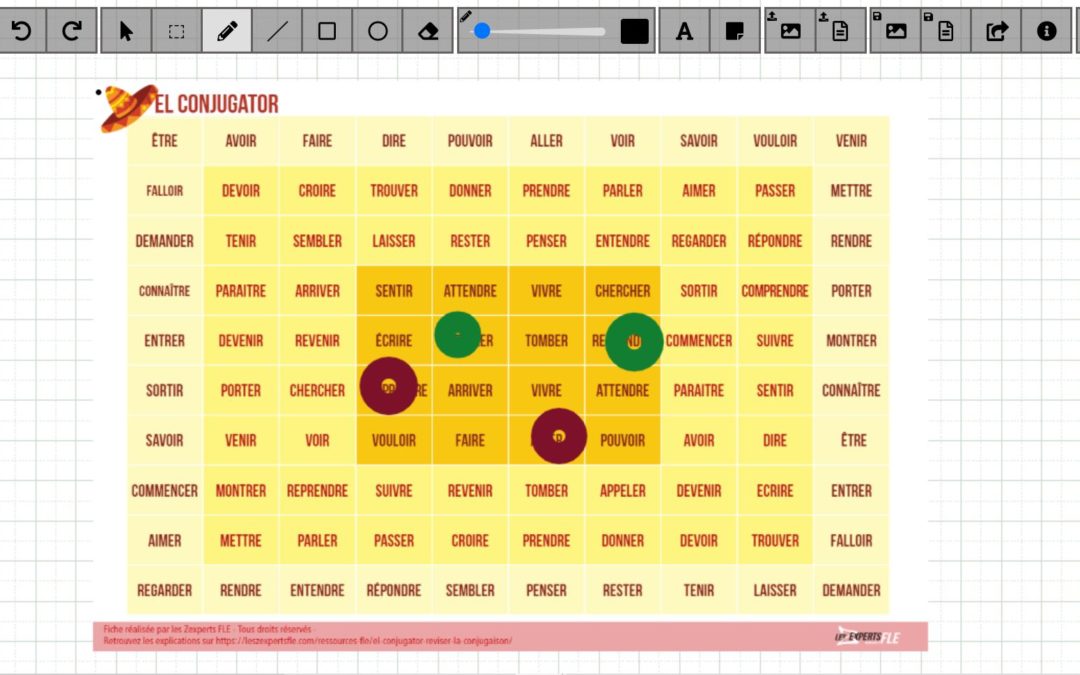
Task: Click the redo arrow button
Action: click(71, 31)
